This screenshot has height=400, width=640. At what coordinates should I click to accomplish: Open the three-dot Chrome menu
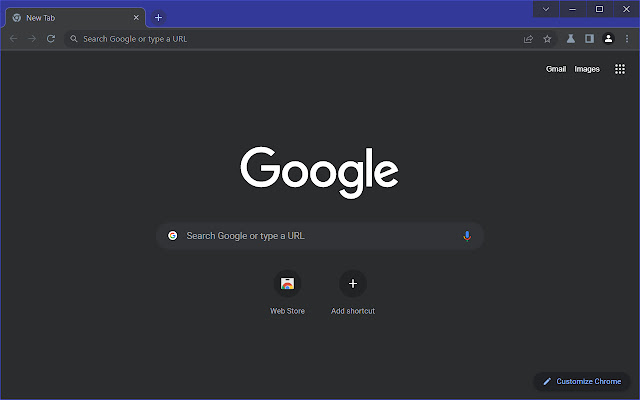click(x=627, y=39)
